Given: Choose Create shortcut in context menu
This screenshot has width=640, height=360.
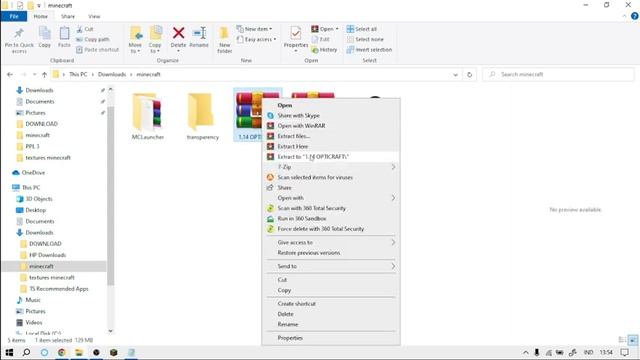Looking at the screenshot, I should [331, 304].
